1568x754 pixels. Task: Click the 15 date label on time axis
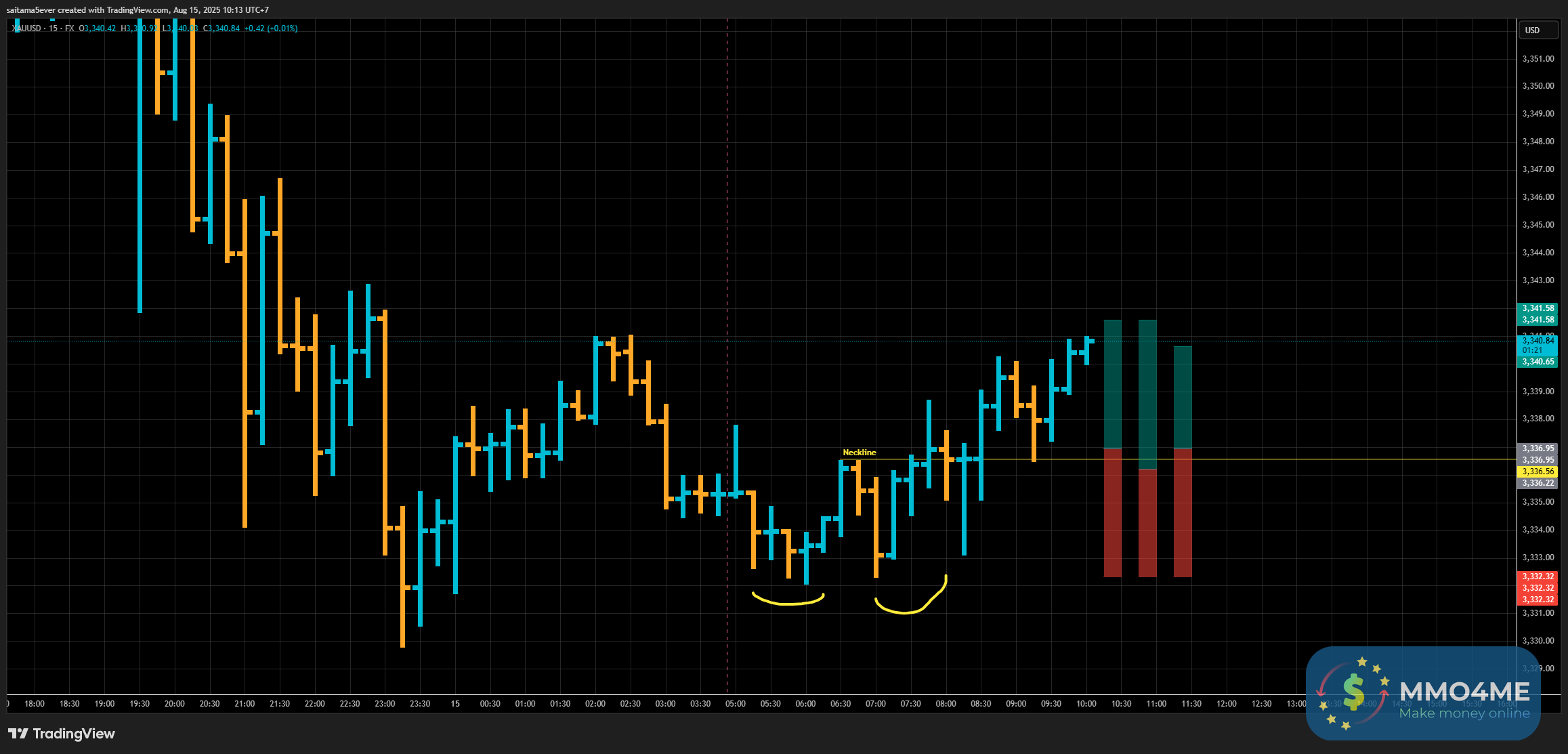coord(455,704)
